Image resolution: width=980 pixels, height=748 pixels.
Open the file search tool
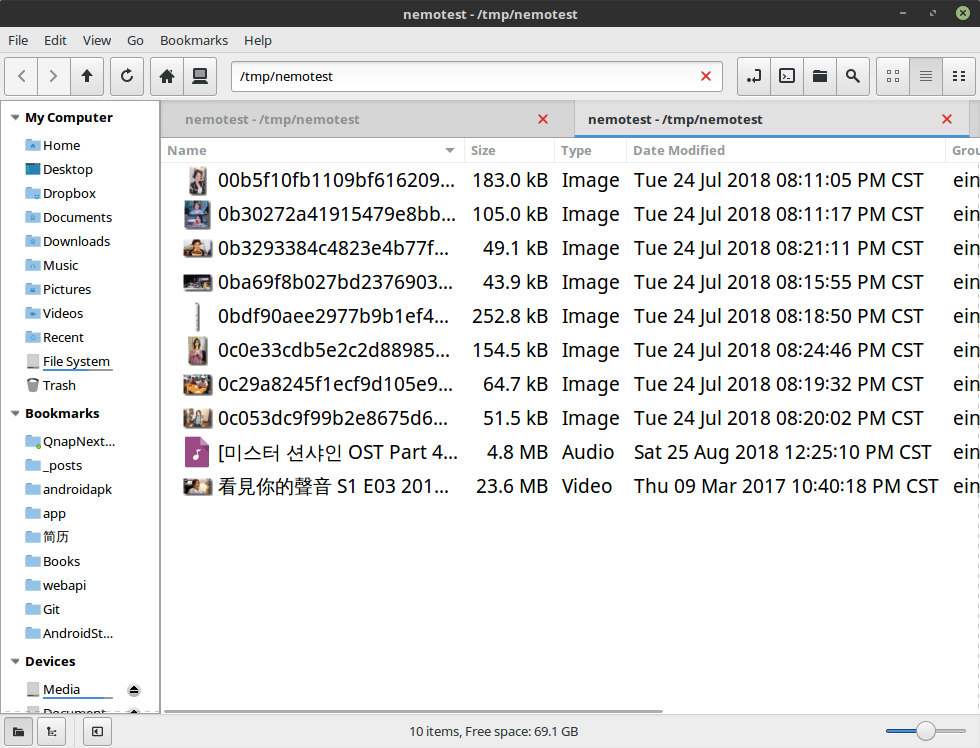852,76
